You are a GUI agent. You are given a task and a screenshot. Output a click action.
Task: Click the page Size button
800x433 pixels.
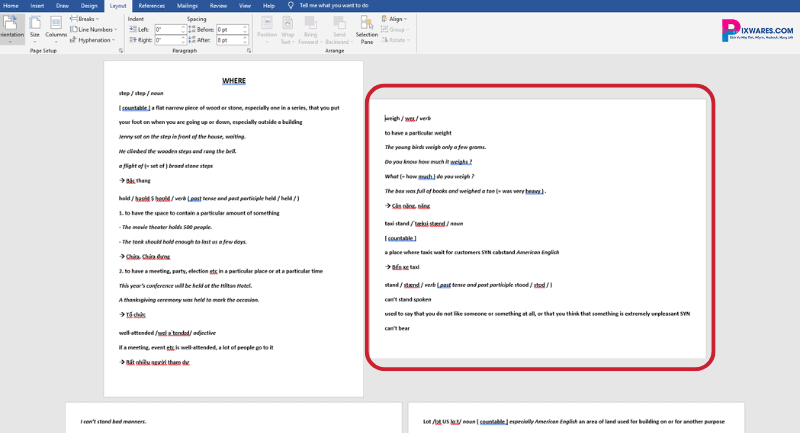coord(34,30)
